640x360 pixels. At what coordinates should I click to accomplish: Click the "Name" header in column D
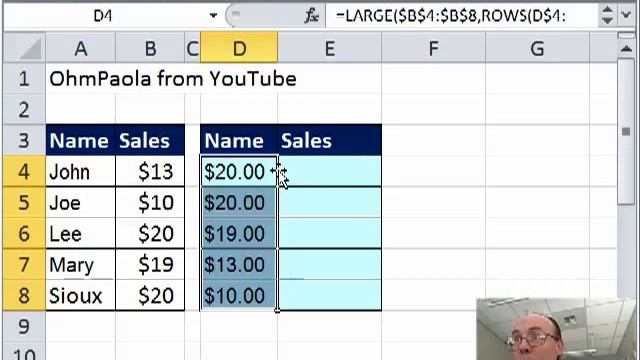coord(239,140)
